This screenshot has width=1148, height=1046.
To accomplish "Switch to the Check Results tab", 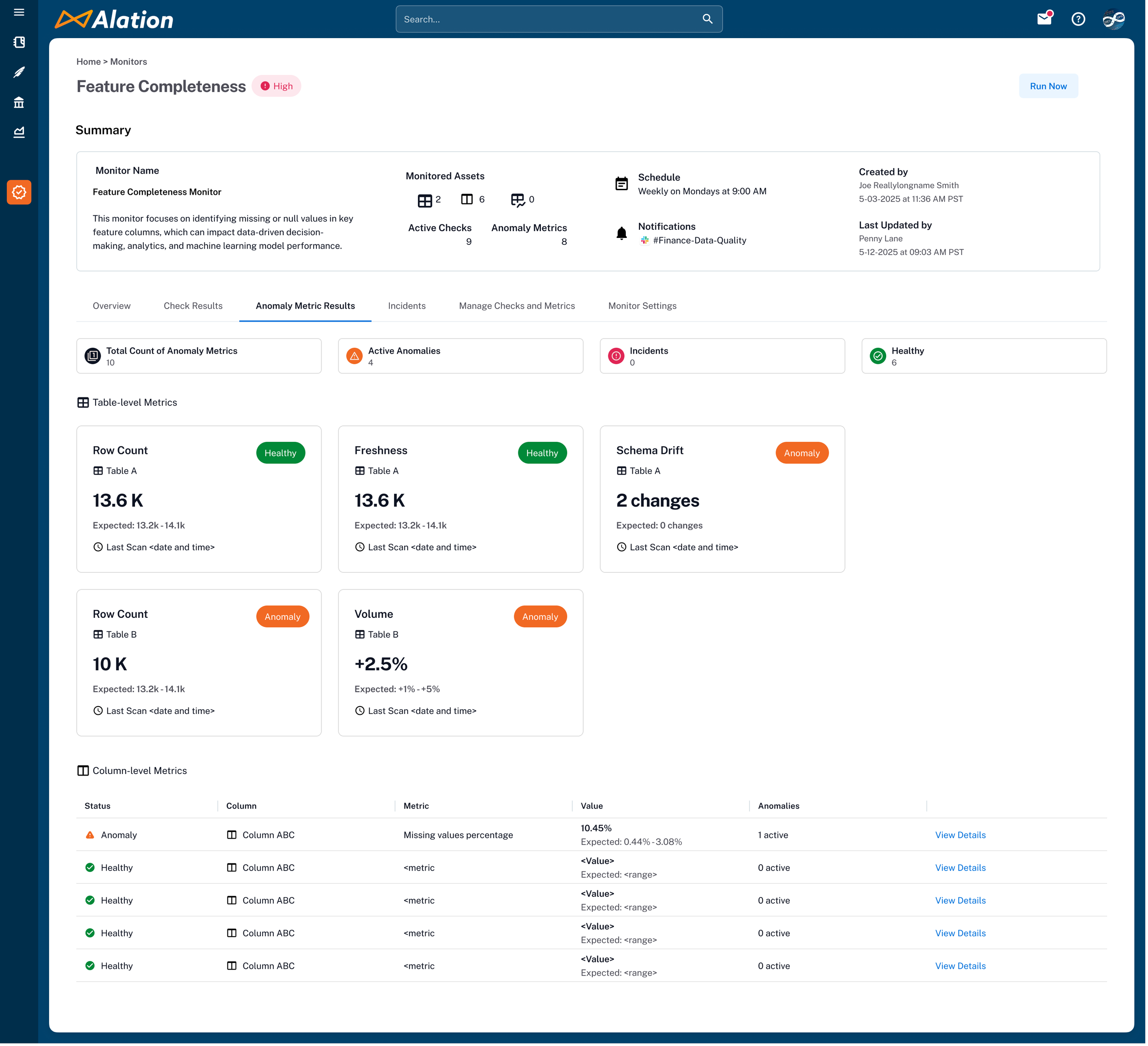I will tap(193, 306).
